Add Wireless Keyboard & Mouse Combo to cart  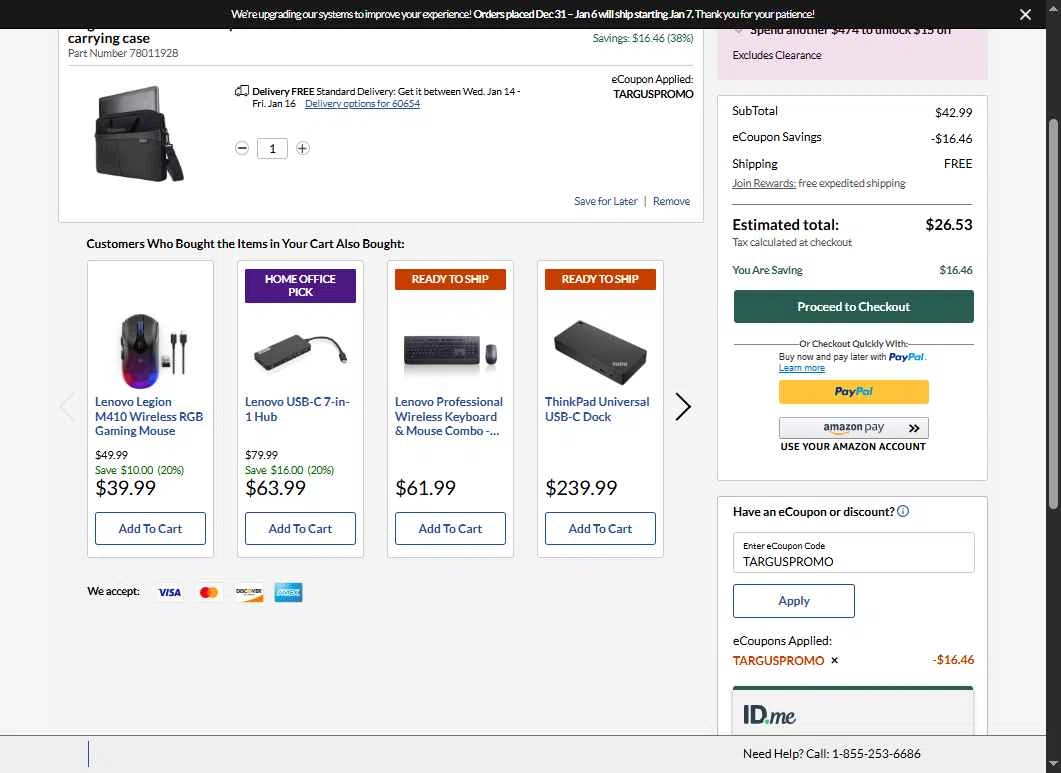click(451, 529)
